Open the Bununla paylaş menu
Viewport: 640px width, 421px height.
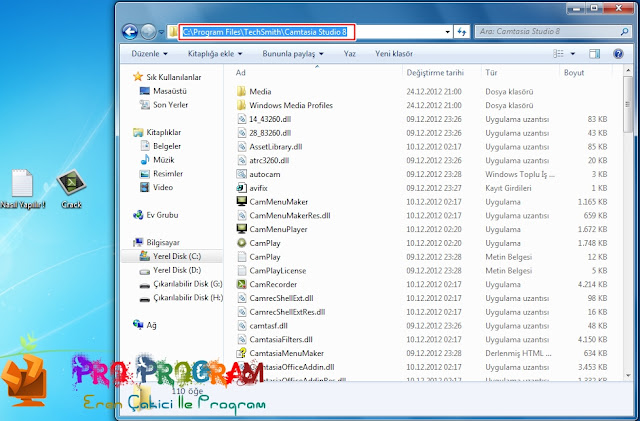point(293,53)
